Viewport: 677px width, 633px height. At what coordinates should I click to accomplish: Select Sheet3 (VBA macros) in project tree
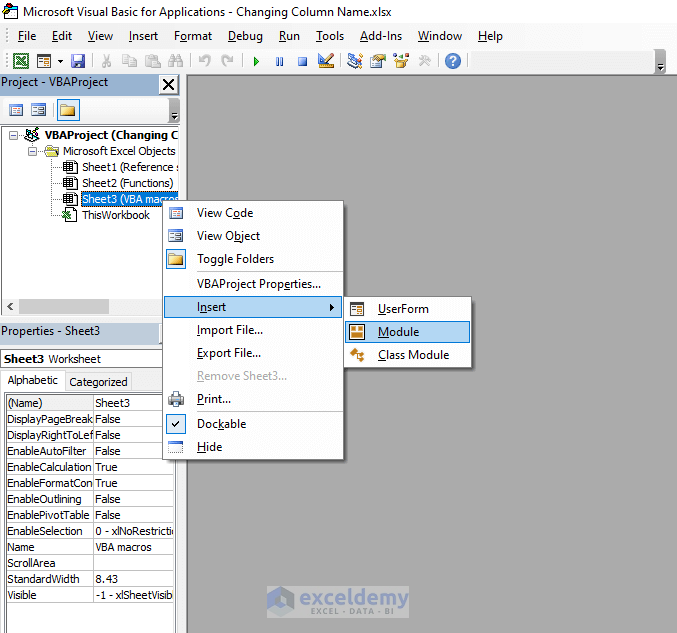(x=130, y=199)
